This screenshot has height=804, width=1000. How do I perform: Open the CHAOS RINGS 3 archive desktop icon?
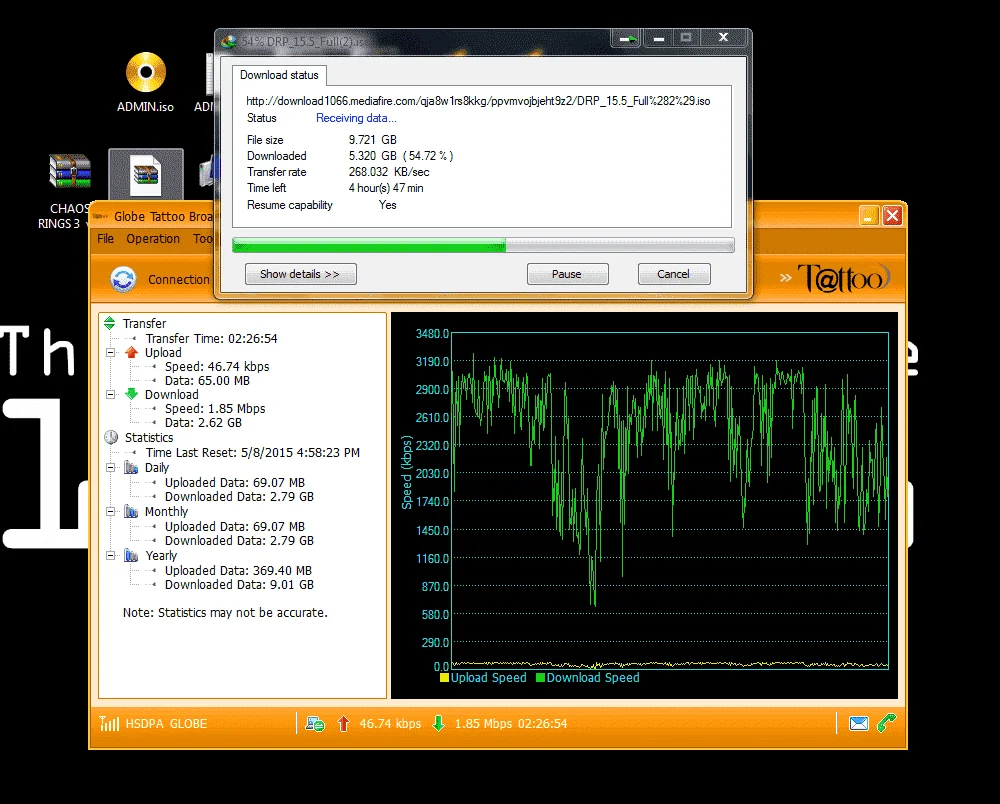[x=70, y=171]
